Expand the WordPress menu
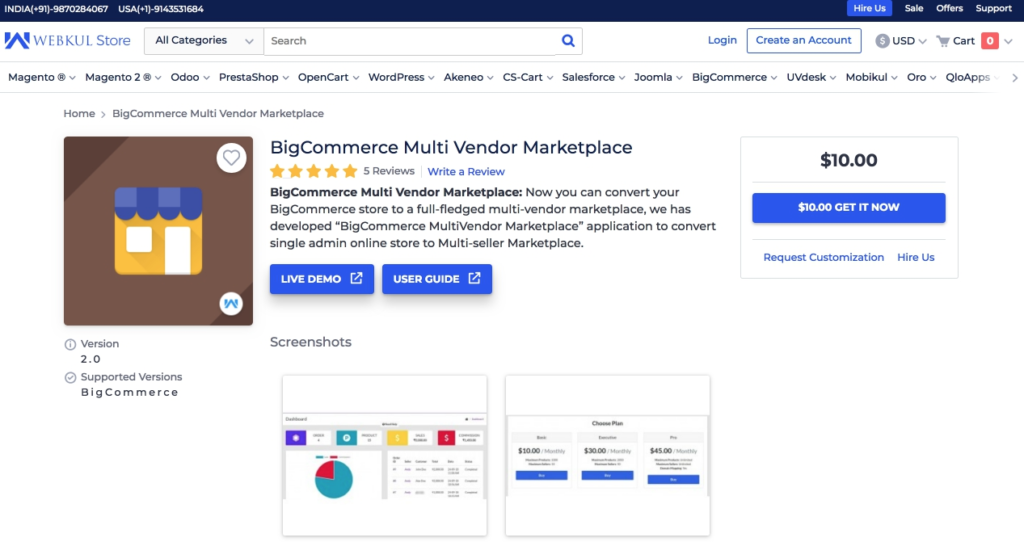1024x542 pixels. (x=401, y=77)
